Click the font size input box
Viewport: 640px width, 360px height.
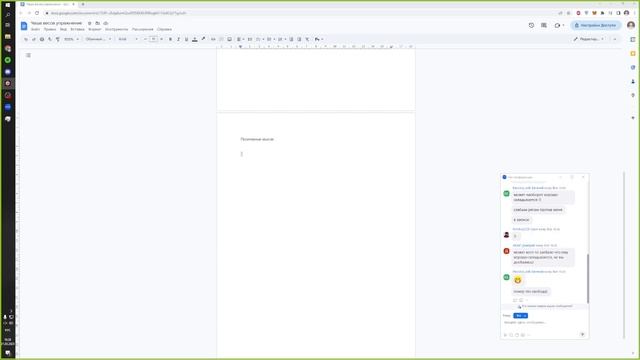pos(153,39)
